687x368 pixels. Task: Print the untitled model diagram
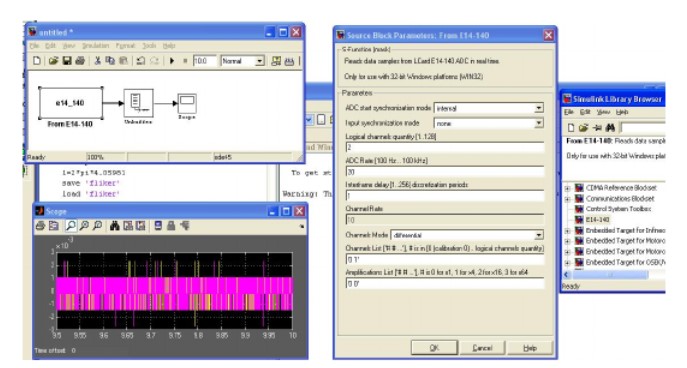point(80,61)
